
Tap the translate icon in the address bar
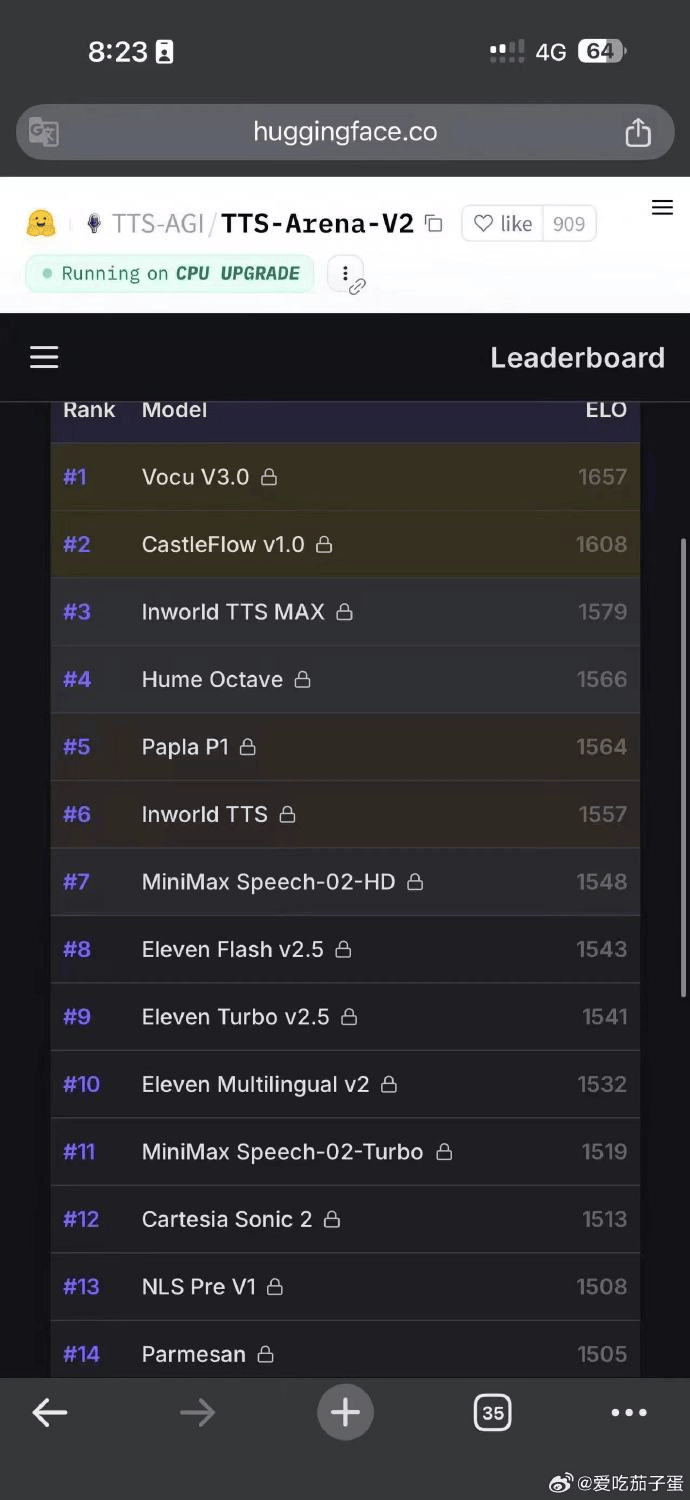(44, 132)
